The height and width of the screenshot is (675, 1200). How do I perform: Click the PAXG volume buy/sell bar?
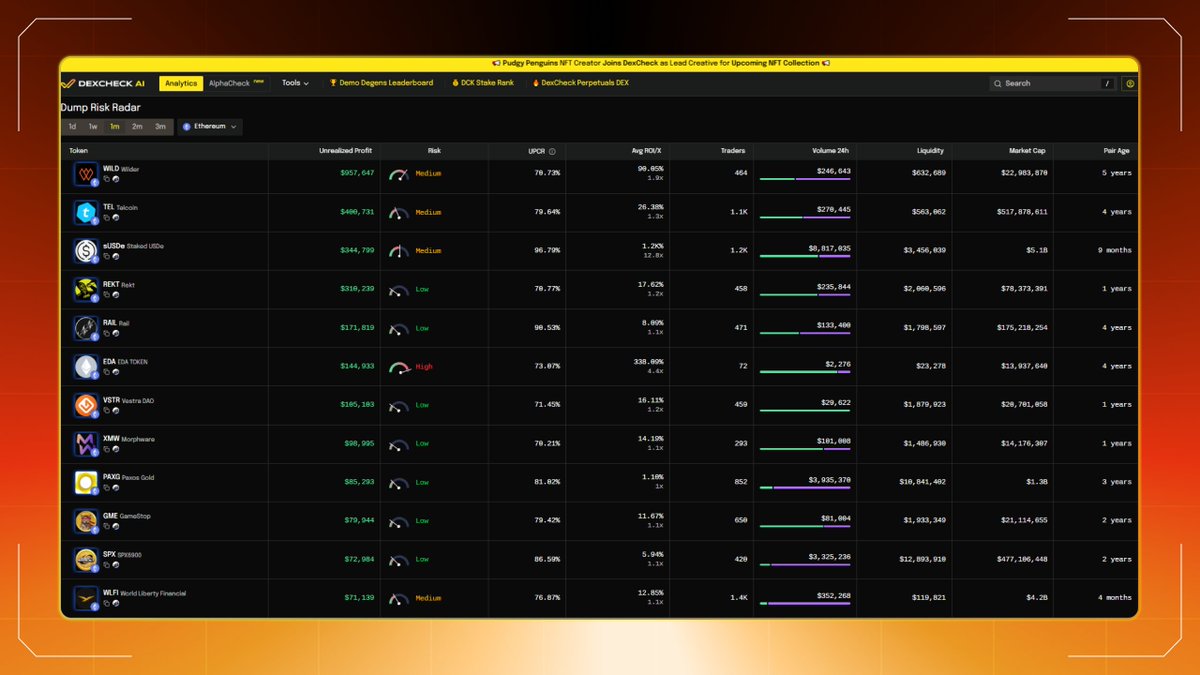[x=805, y=488]
